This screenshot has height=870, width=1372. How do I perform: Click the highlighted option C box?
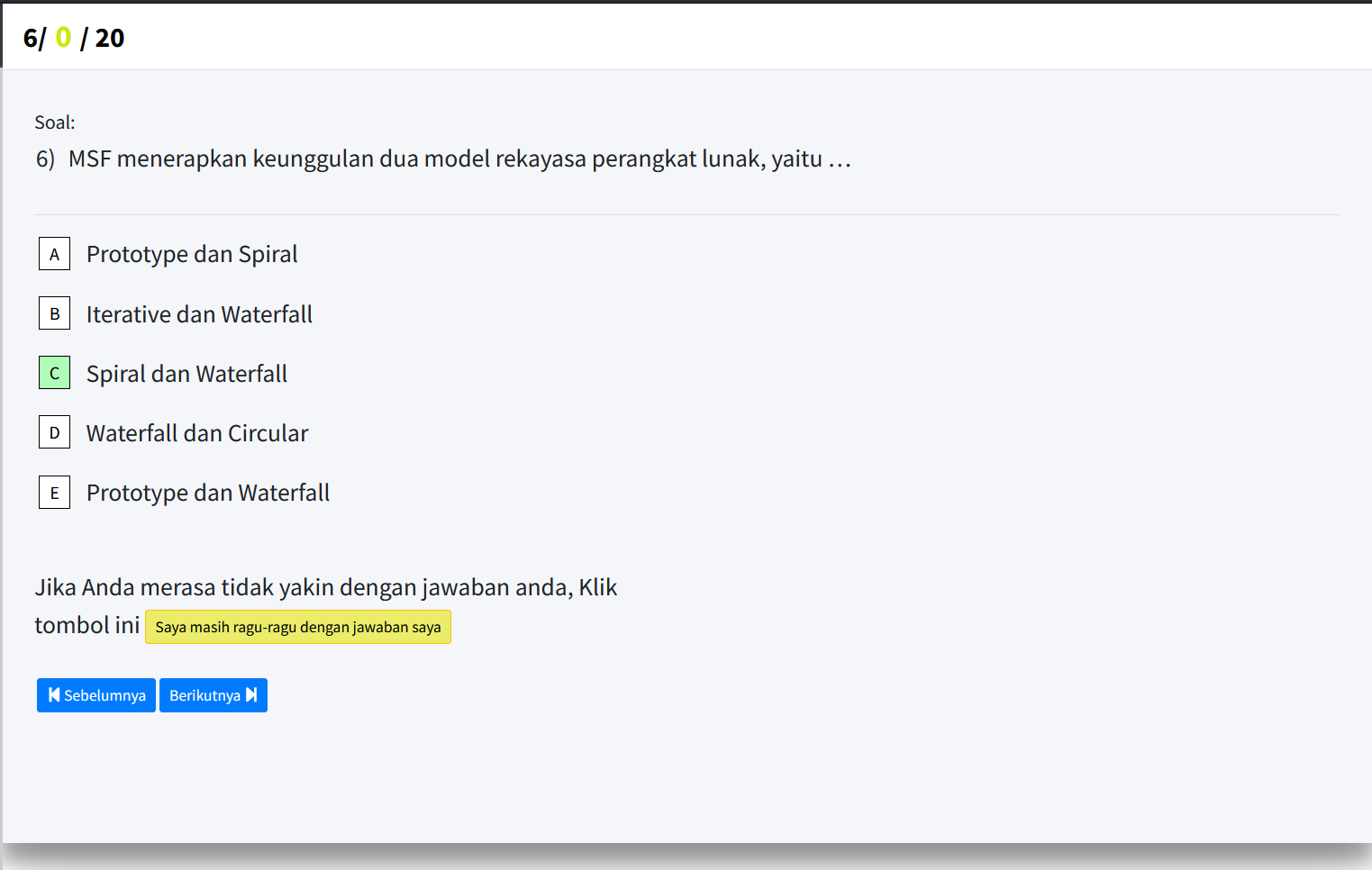coord(54,373)
